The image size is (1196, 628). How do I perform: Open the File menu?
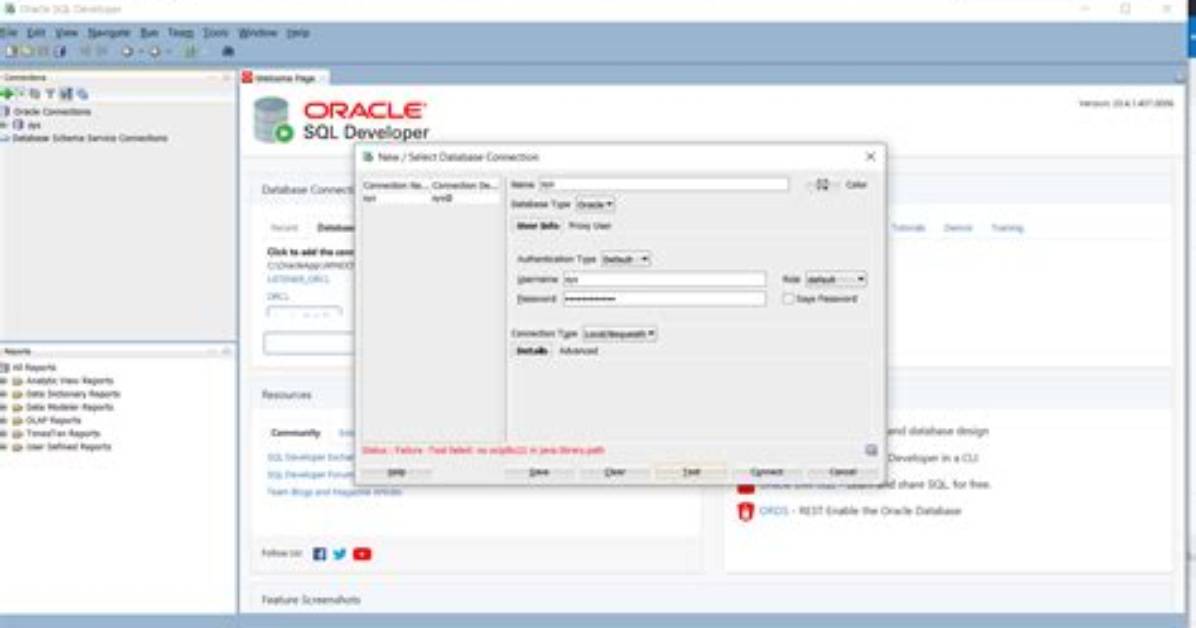(8, 33)
